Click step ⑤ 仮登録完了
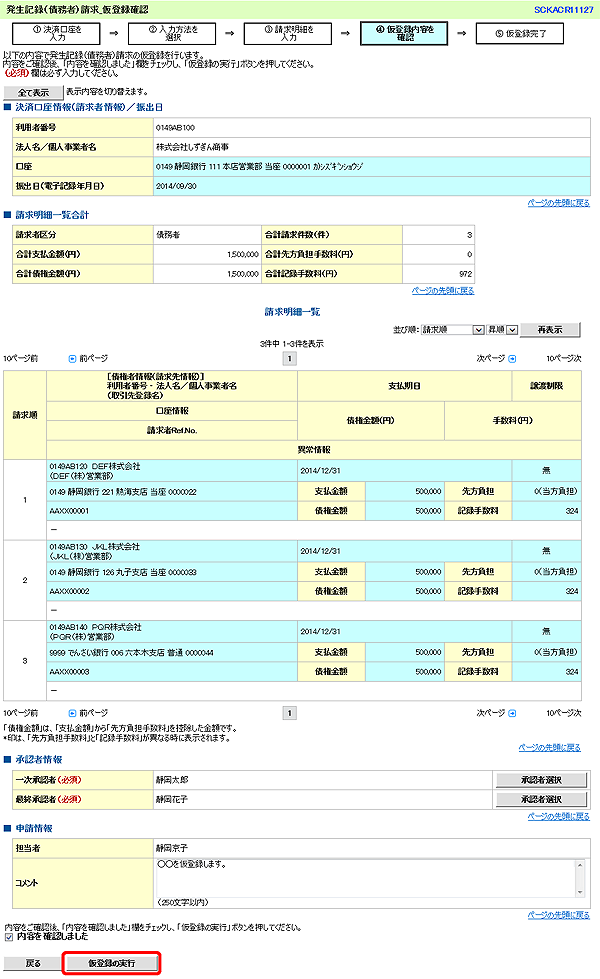The height and width of the screenshot is (979, 600). click(x=519, y=34)
